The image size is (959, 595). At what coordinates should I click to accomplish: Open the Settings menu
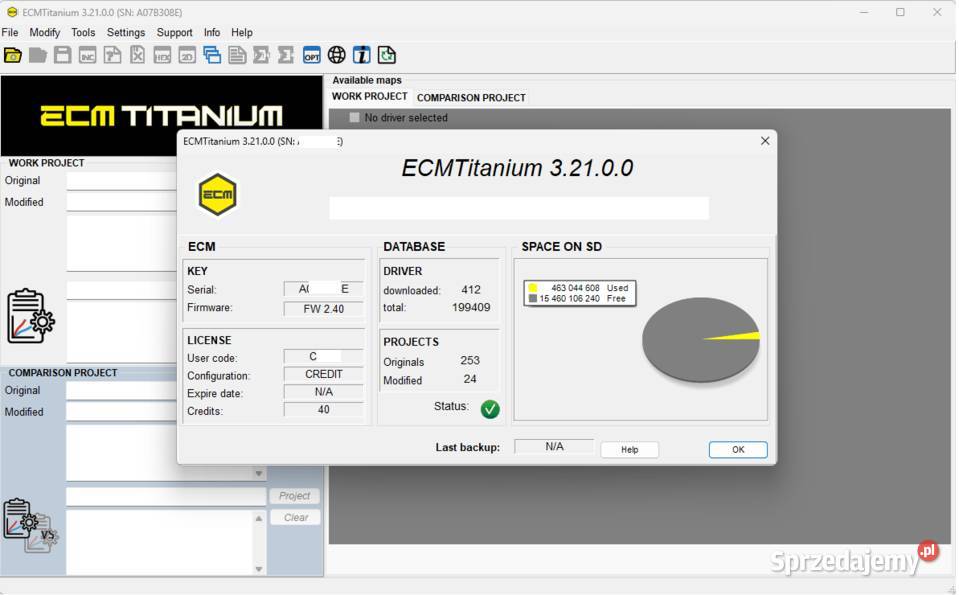pos(125,32)
